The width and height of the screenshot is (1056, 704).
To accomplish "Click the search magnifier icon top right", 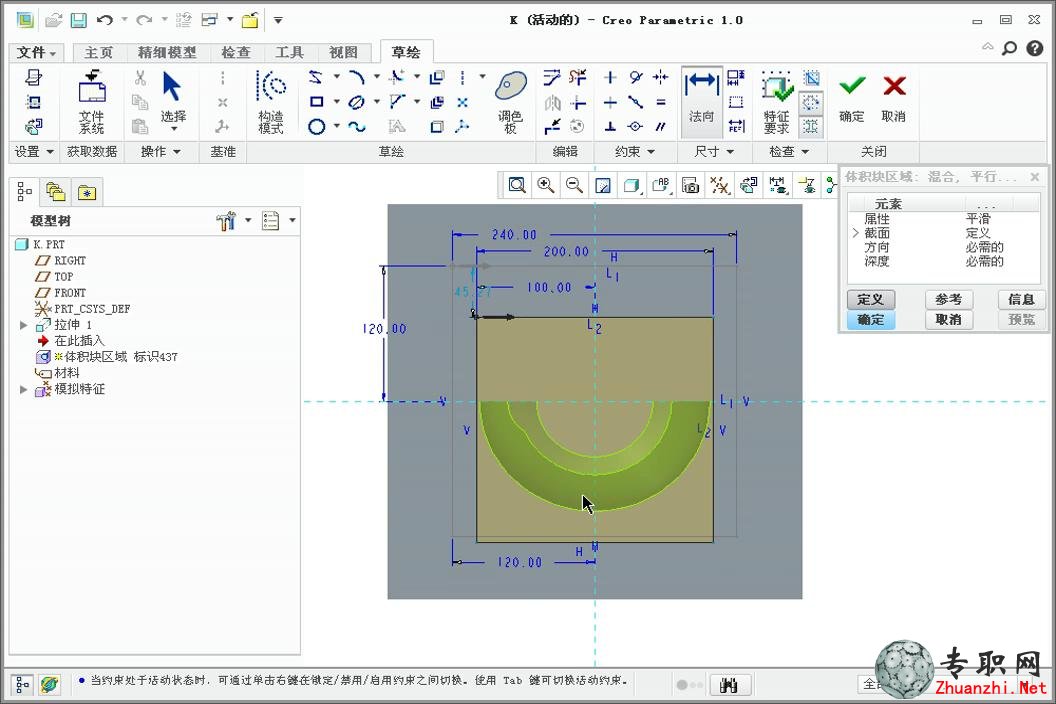I will (1010, 48).
